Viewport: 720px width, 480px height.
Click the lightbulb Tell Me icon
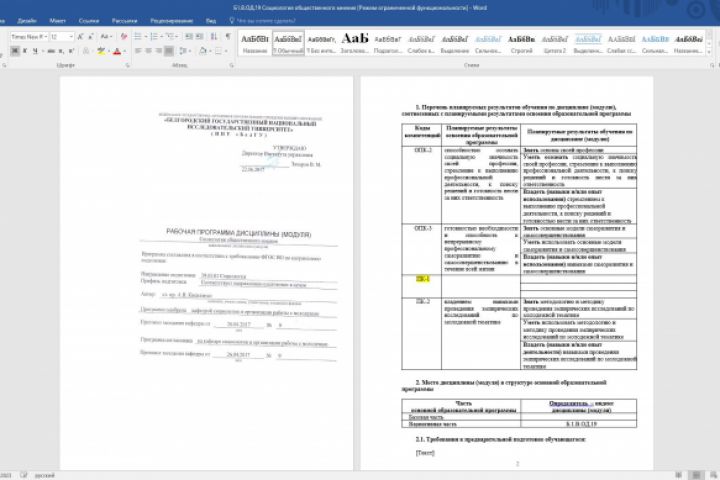[232, 20]
